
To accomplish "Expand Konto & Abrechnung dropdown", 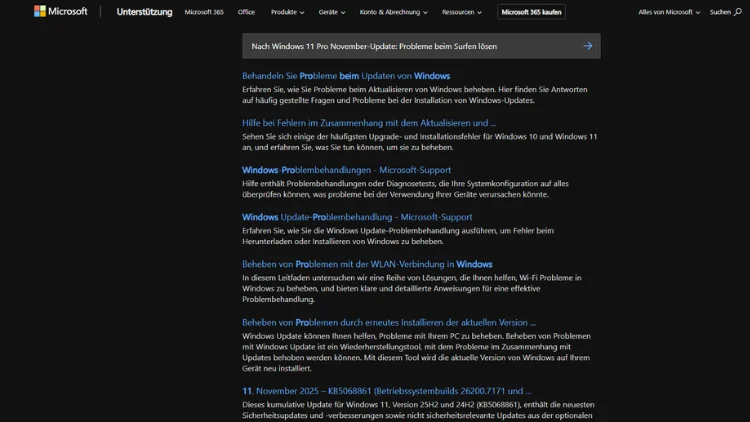I will [x=394, y=12].
